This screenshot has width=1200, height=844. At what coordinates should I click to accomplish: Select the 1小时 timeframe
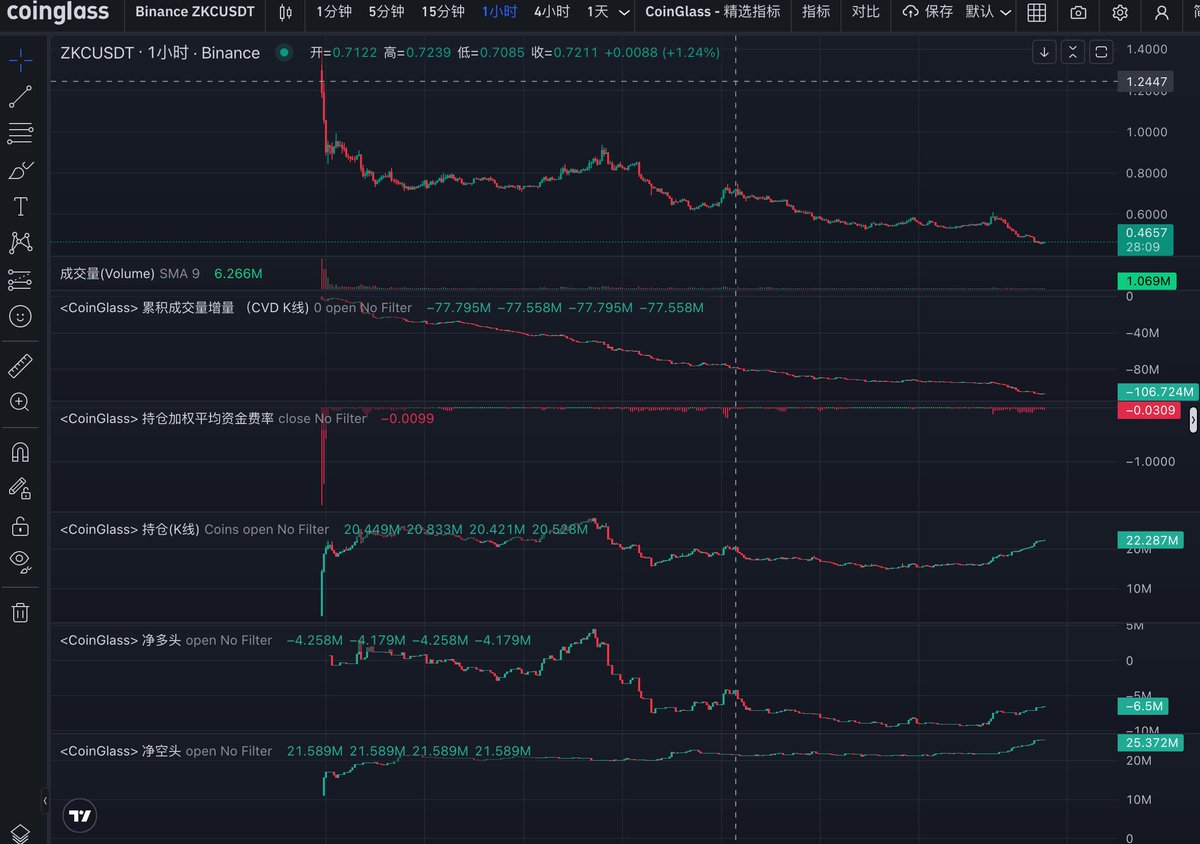point(499,12)
